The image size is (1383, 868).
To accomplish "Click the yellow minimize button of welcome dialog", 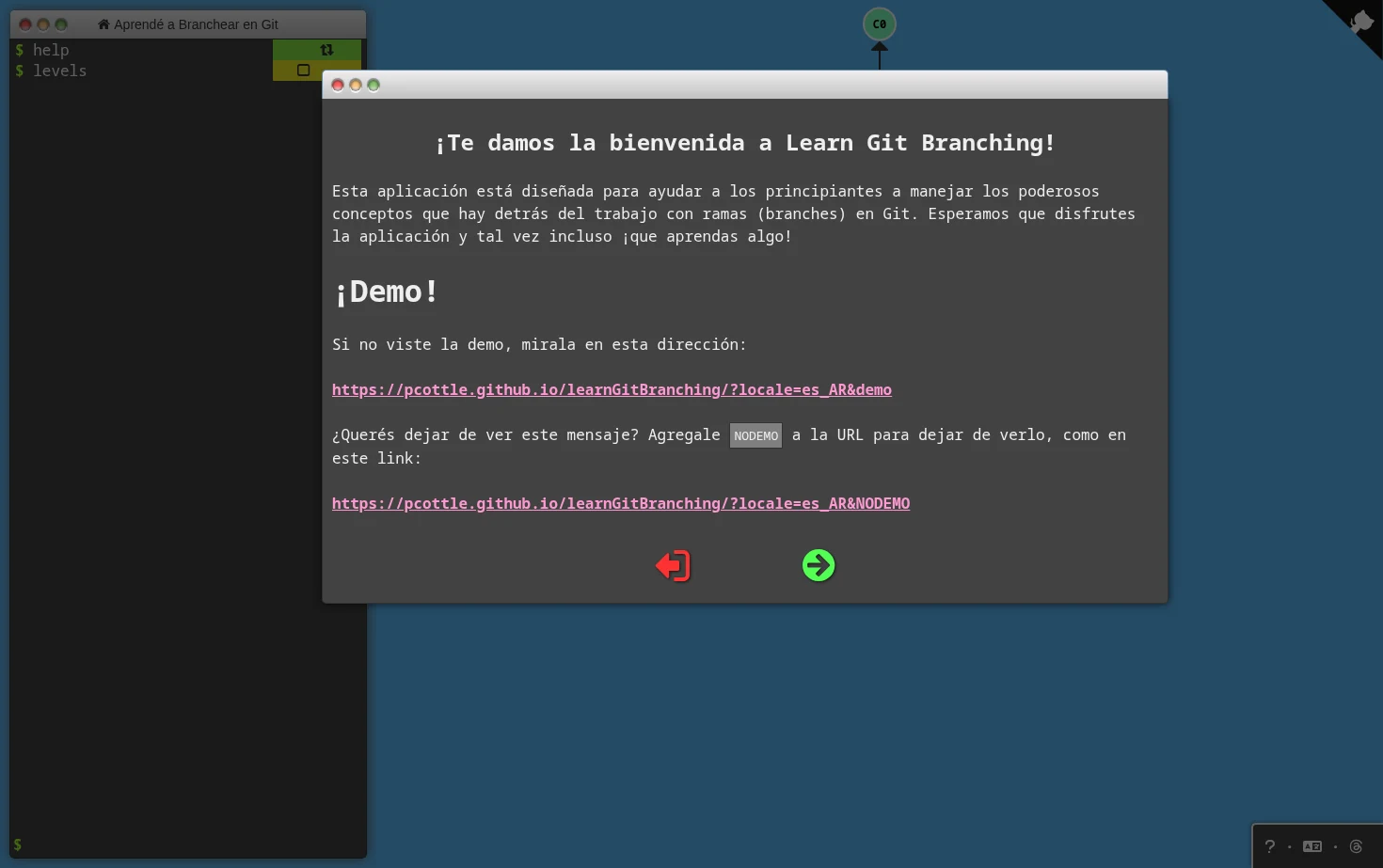I will pos(356,86).
